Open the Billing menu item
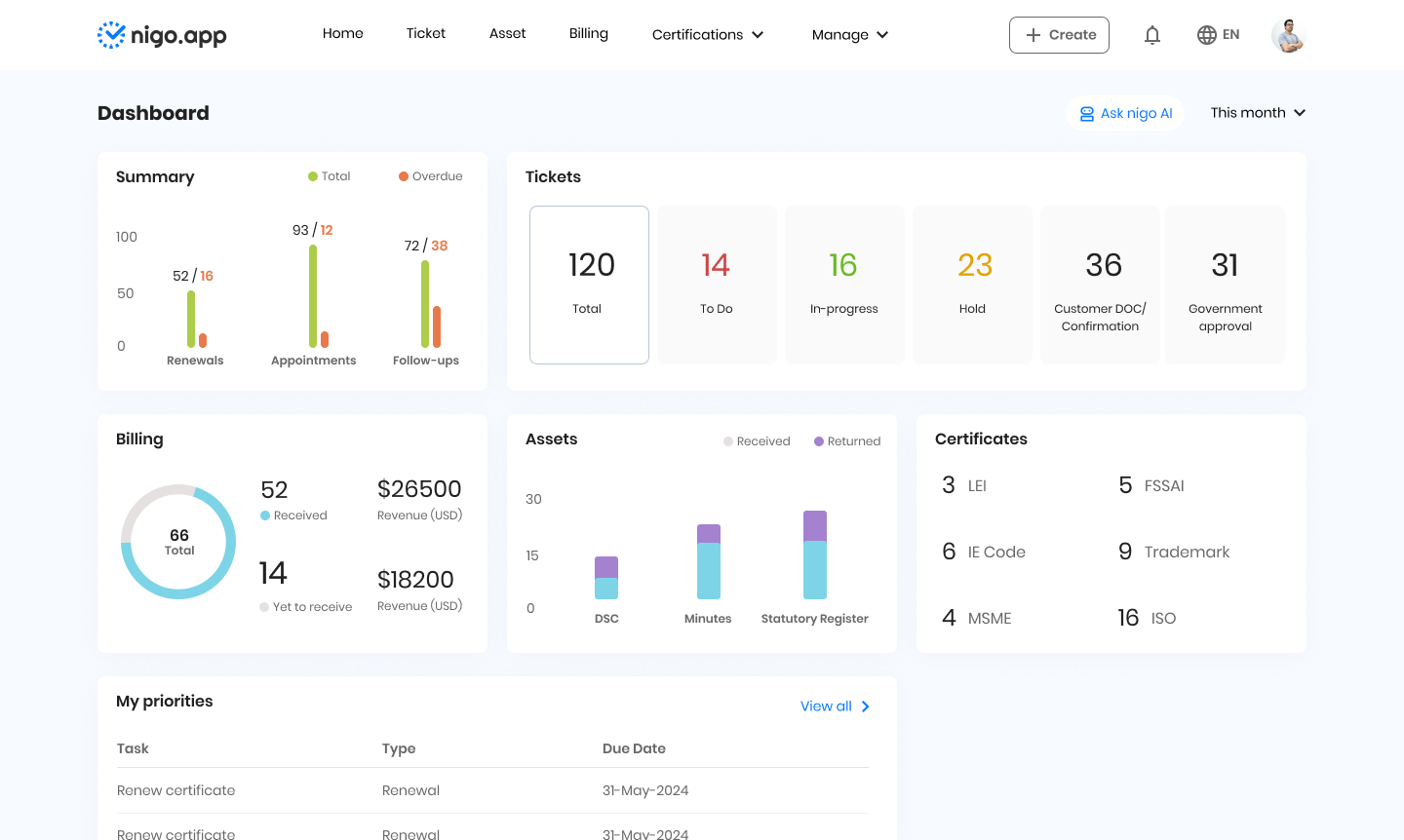Image resolution: width=1404 pixels, height=840 pixels. (589, 33)
